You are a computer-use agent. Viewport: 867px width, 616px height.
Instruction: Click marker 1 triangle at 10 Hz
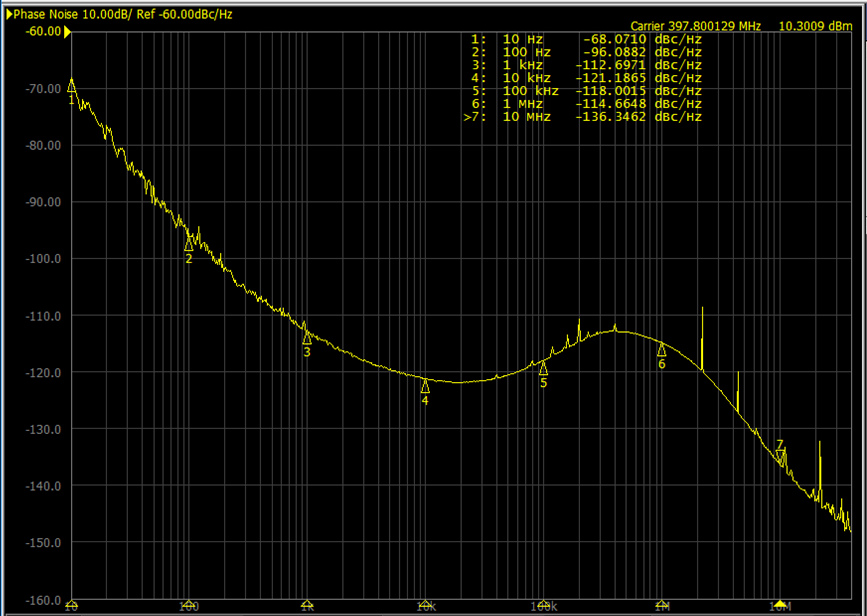tap(71, 86)
